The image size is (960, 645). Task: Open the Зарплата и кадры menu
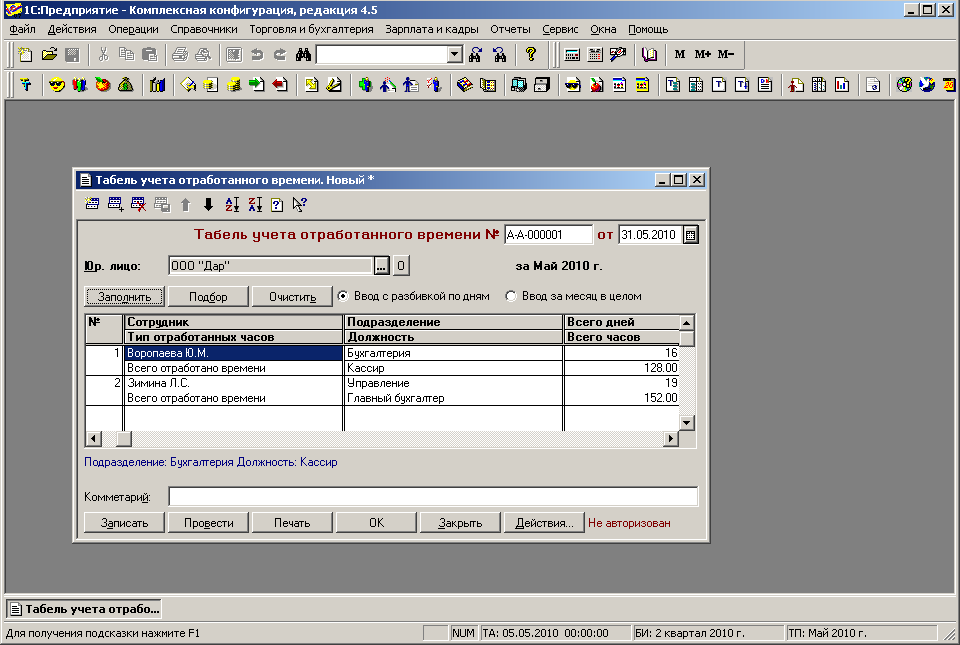[x=432, y=29]
